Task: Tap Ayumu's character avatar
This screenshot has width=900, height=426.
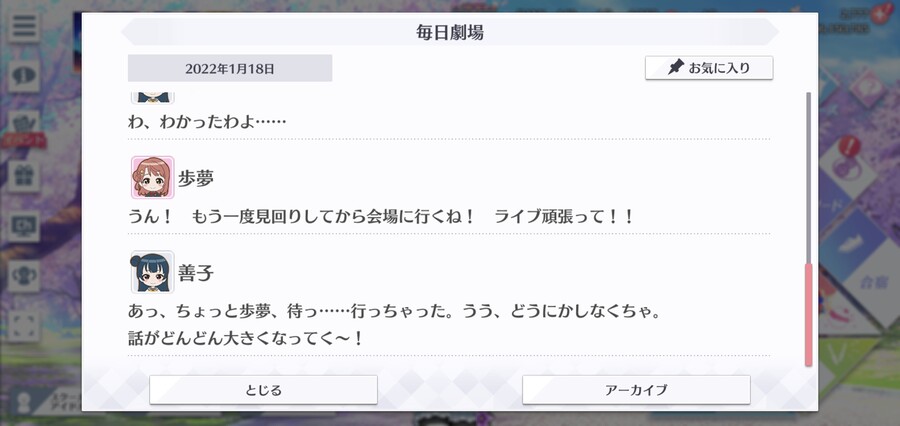Action: (x=152, y=177)
